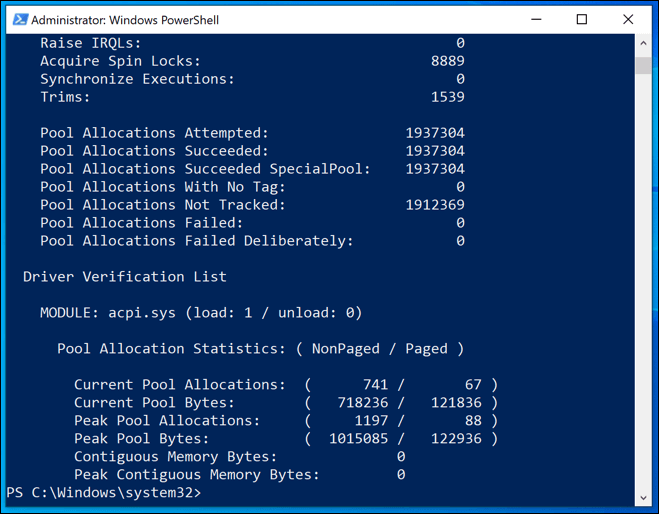
Task: Click the Driver Verification List heading
Action: click(x=125, y=277)
